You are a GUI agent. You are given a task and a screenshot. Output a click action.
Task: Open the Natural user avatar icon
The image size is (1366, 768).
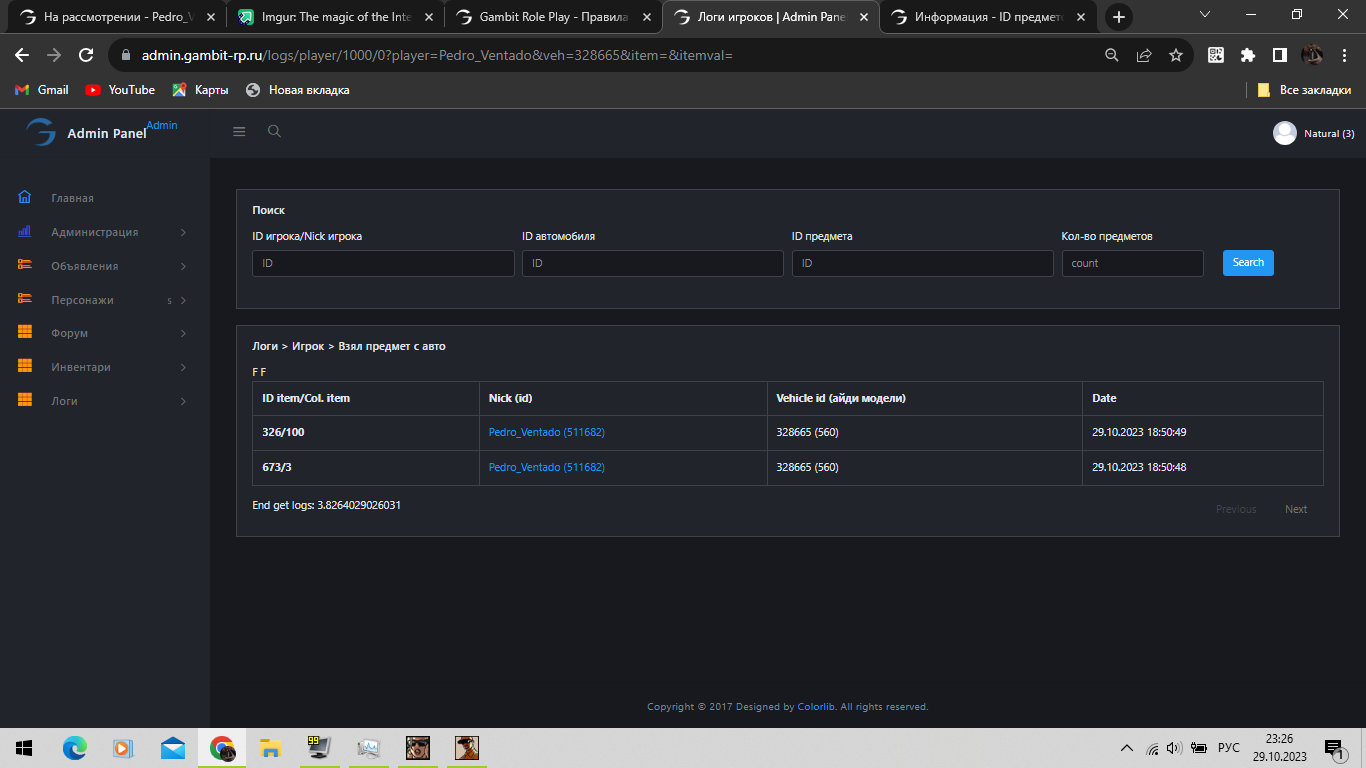1284,133
